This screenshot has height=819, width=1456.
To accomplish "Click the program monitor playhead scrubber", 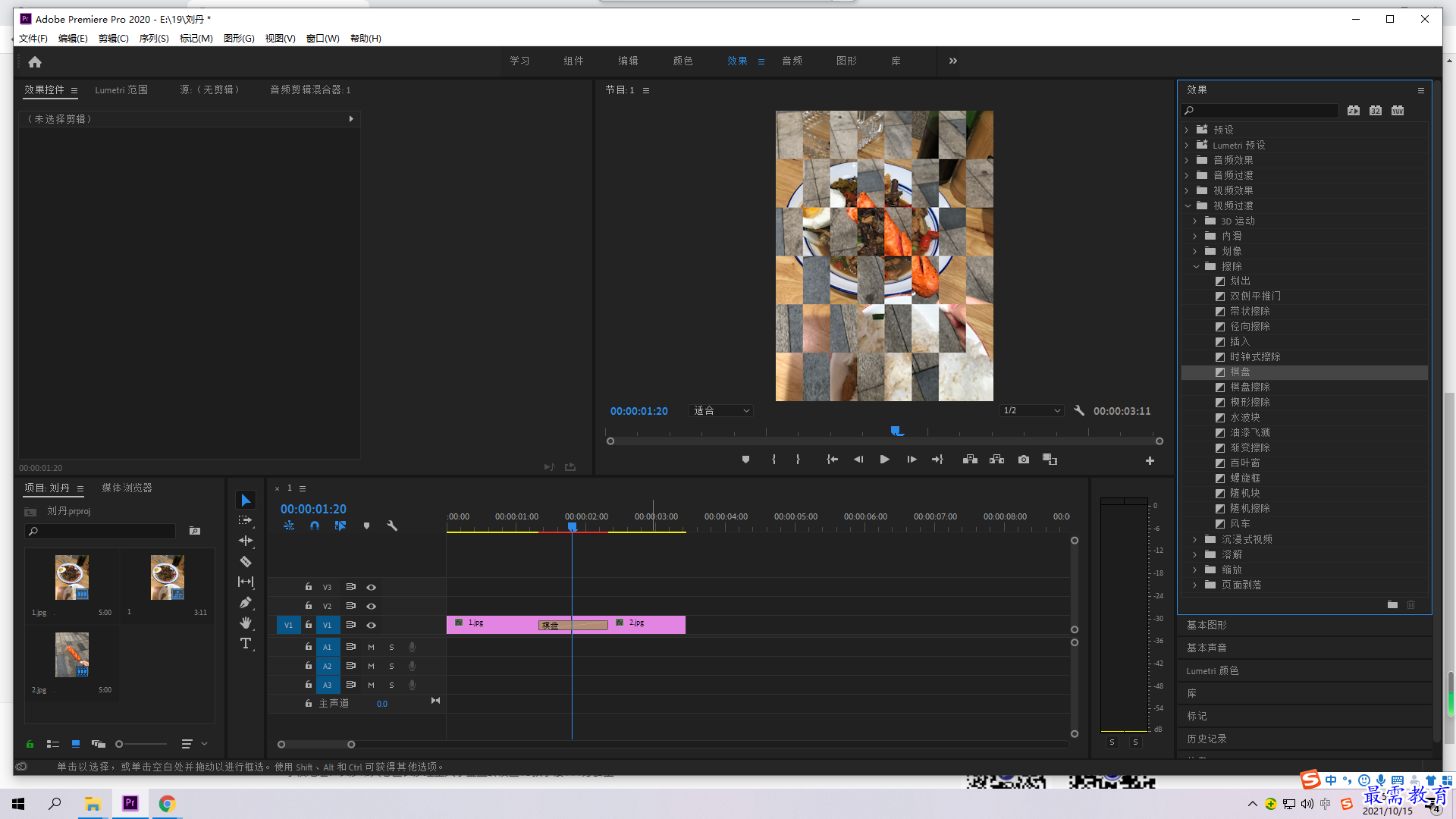I will (x=896, y=431).
